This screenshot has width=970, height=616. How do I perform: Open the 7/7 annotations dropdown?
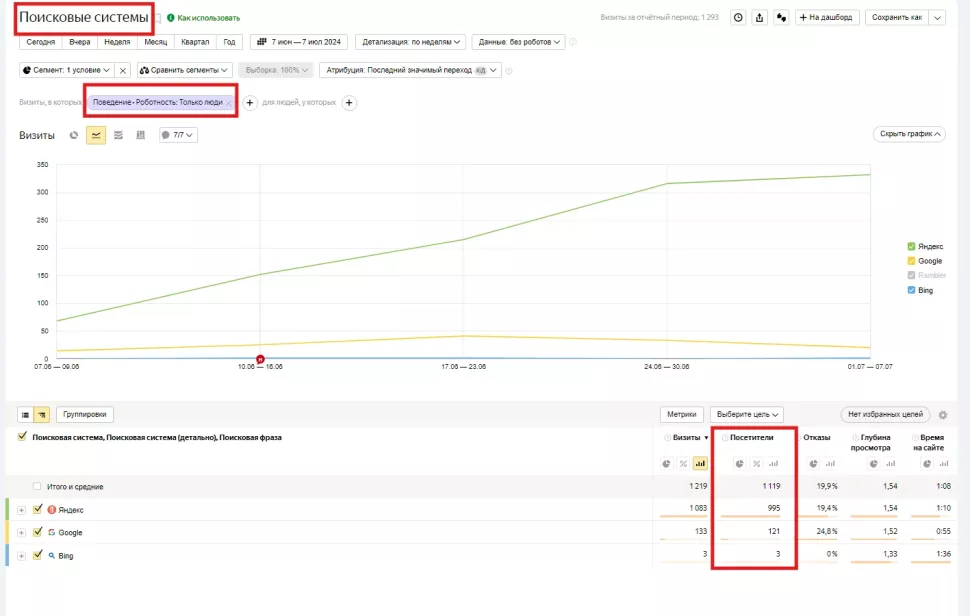tap(178, 135)
